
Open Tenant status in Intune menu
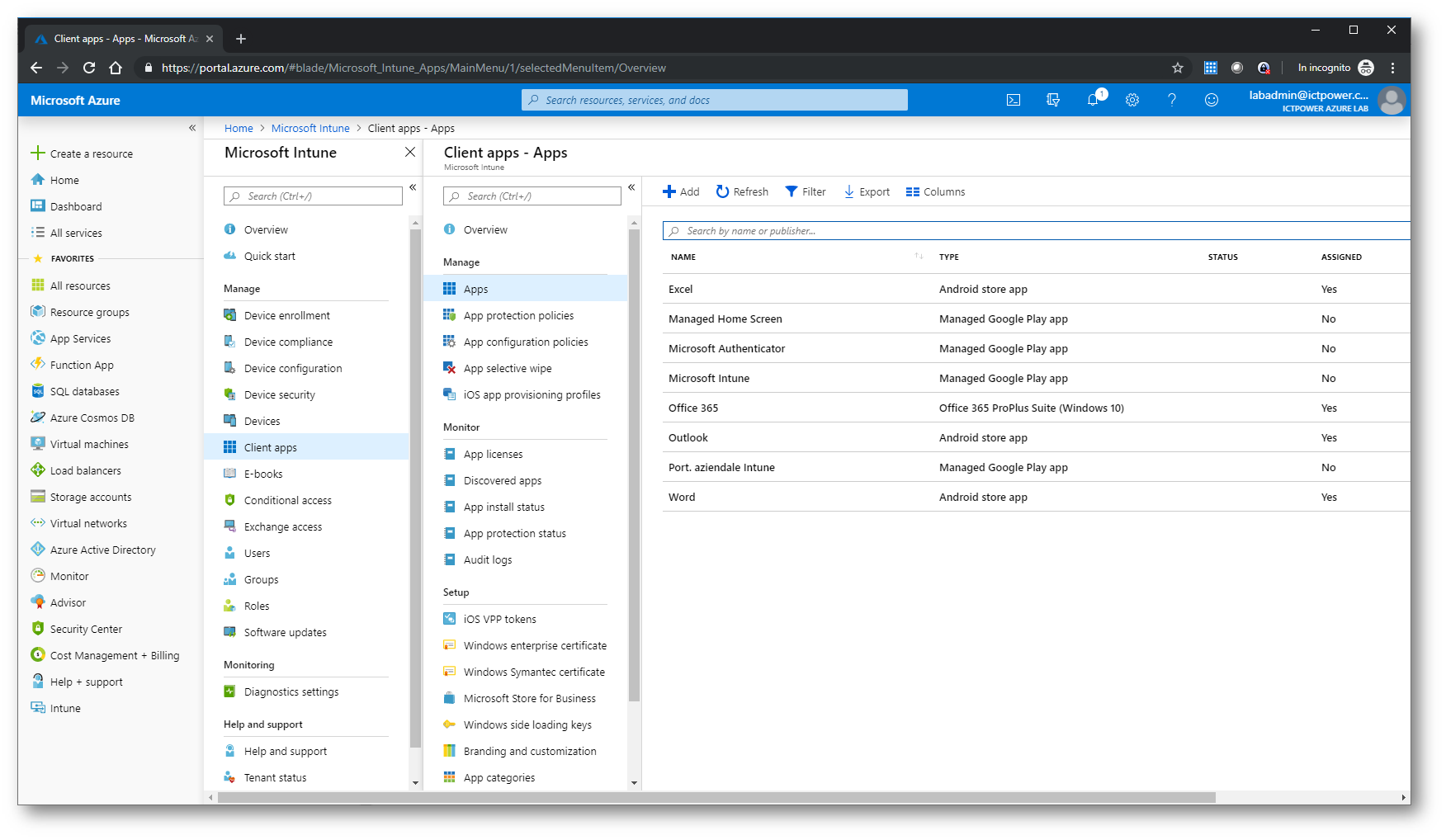point(265,777)
